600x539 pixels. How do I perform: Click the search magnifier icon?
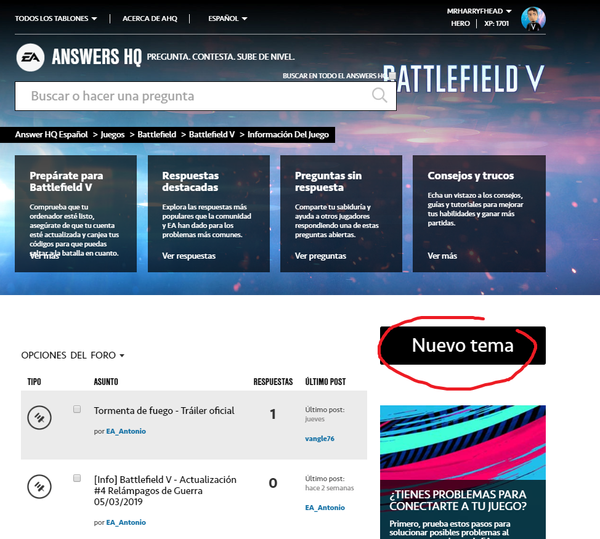point(379,95)
